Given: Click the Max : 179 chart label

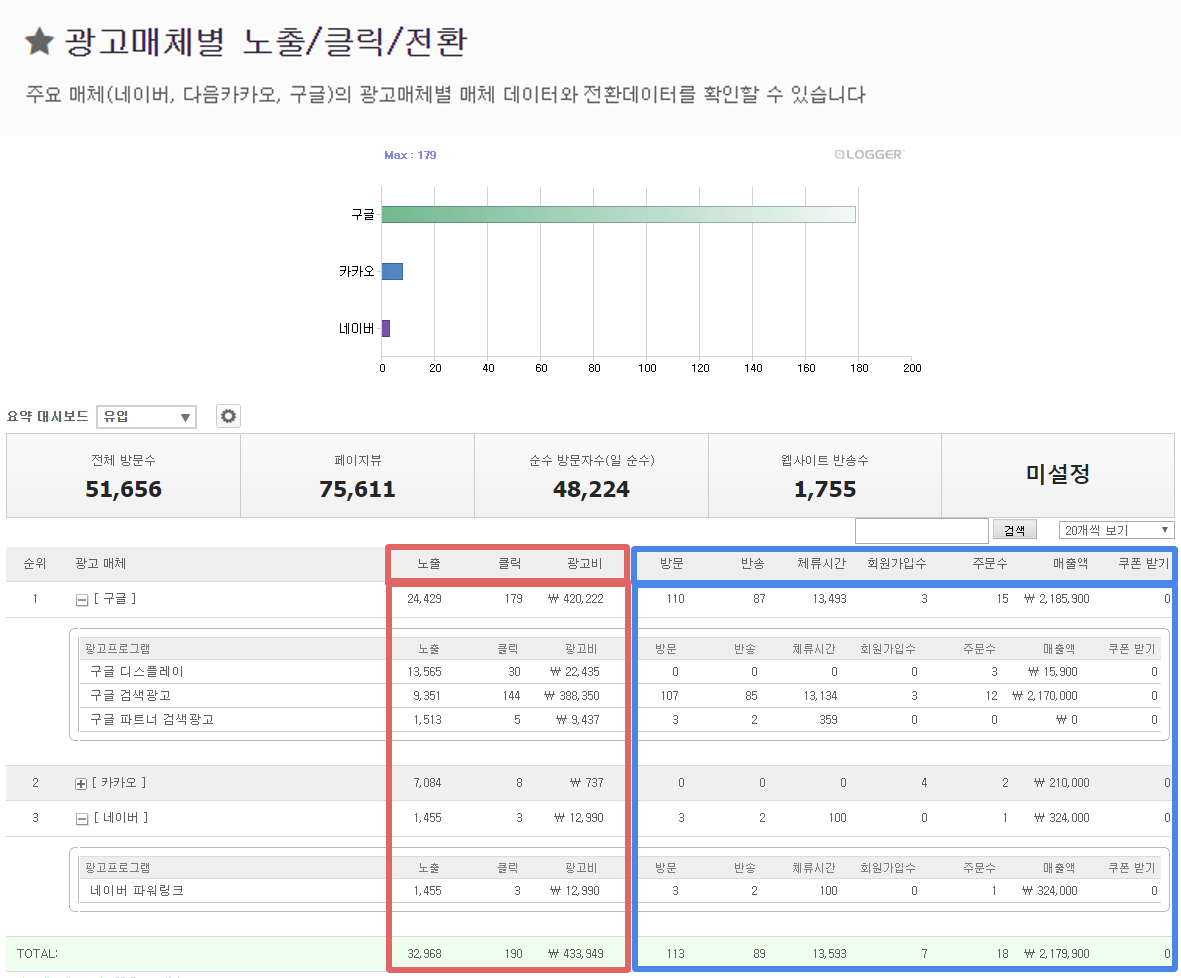Looking at the screenshot, I should [x=410, y=155].
